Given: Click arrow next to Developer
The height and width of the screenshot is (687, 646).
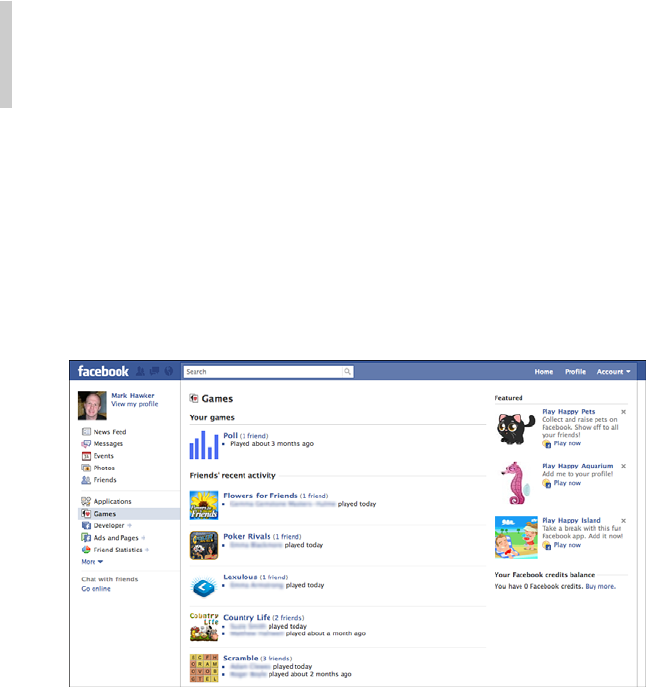Looking at the screenshot, I should tap(129, 525).
